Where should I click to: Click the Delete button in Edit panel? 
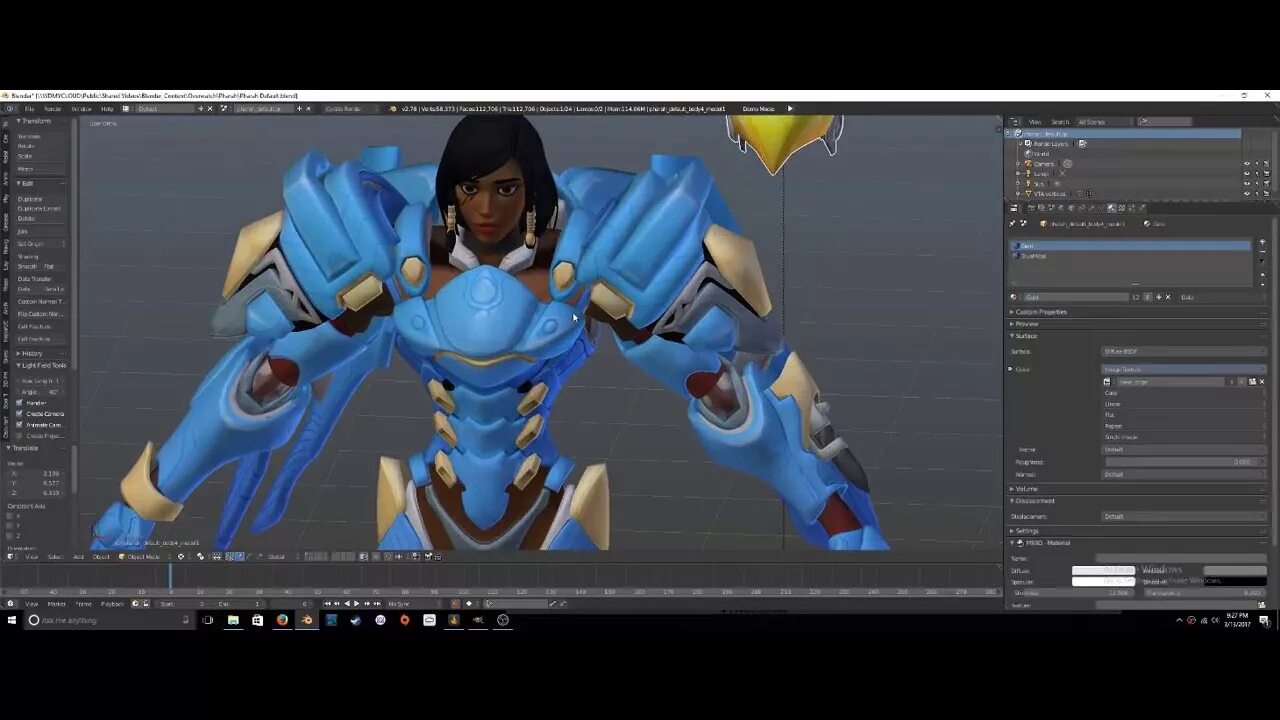[x=41, y=218]
